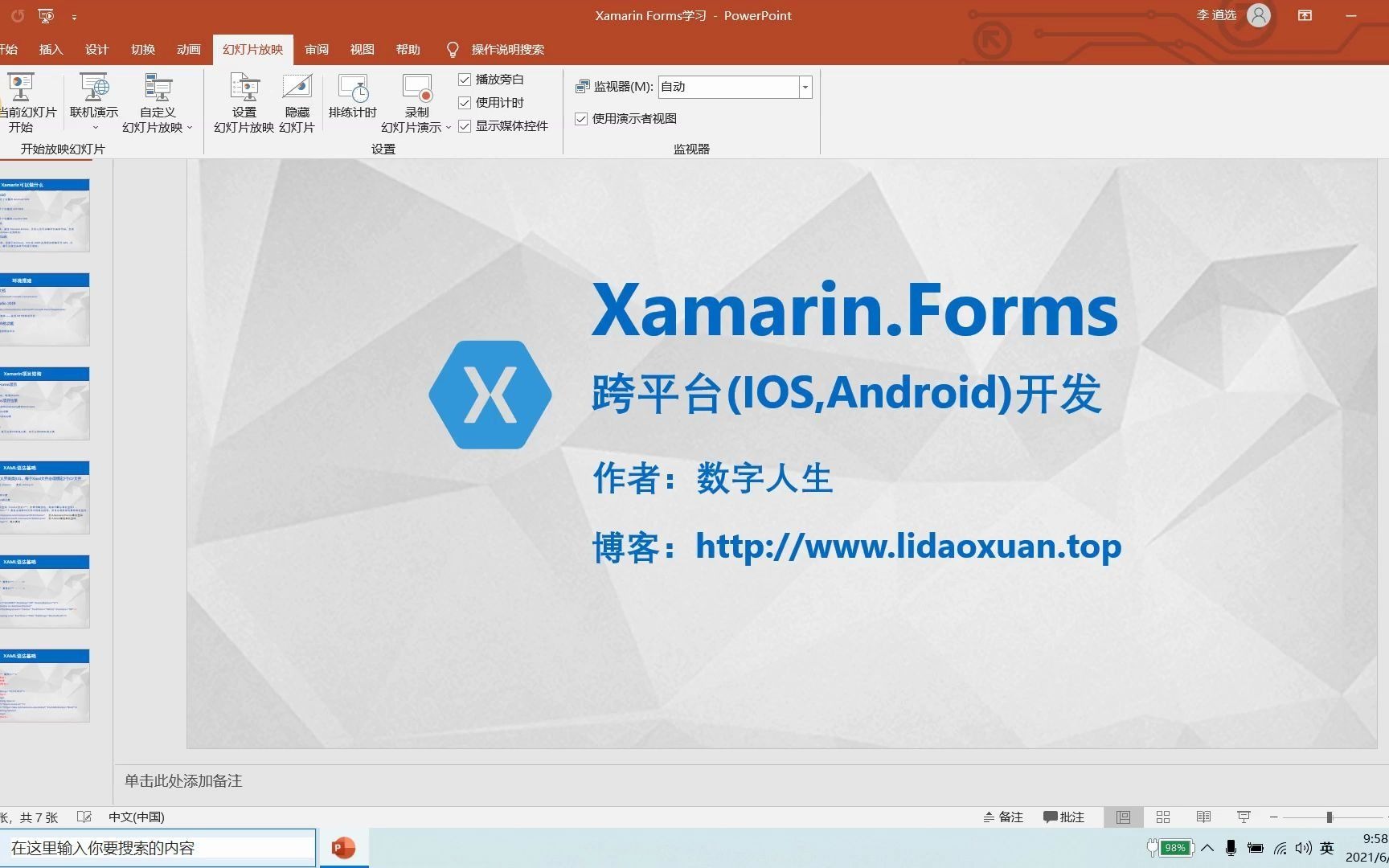
Task: Click the battery power tray icon
Action: pyautogui.click(x=1255, y=848)
